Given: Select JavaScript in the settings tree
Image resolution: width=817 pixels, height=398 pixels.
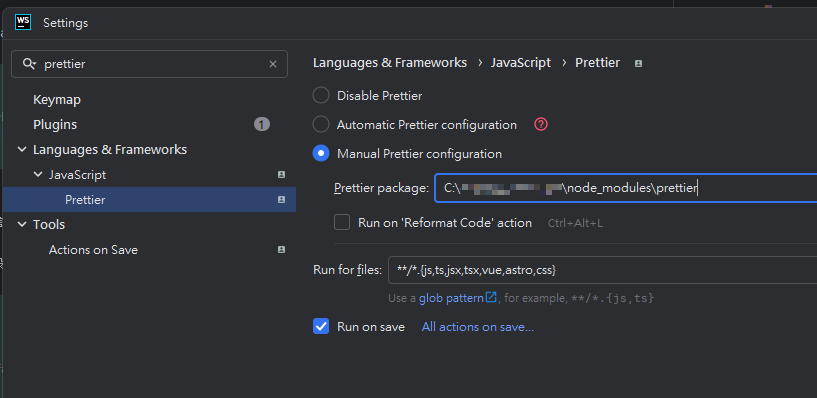Looking at the screenshot, I should (77, 175).
